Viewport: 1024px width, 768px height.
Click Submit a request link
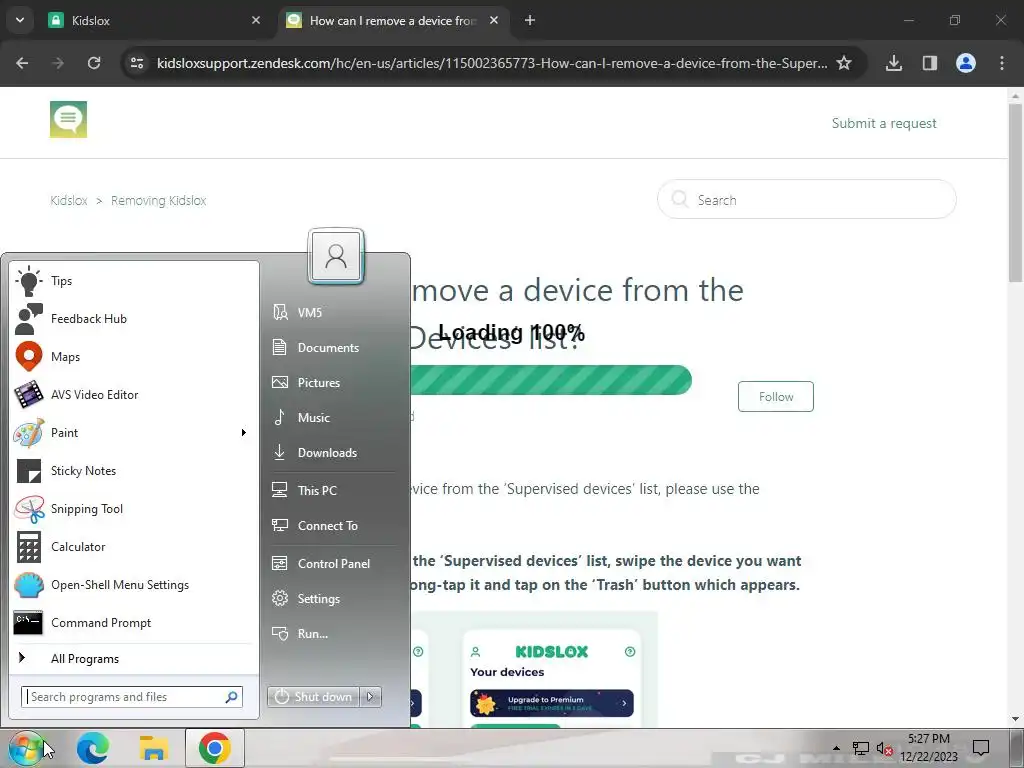click(884, 123)
